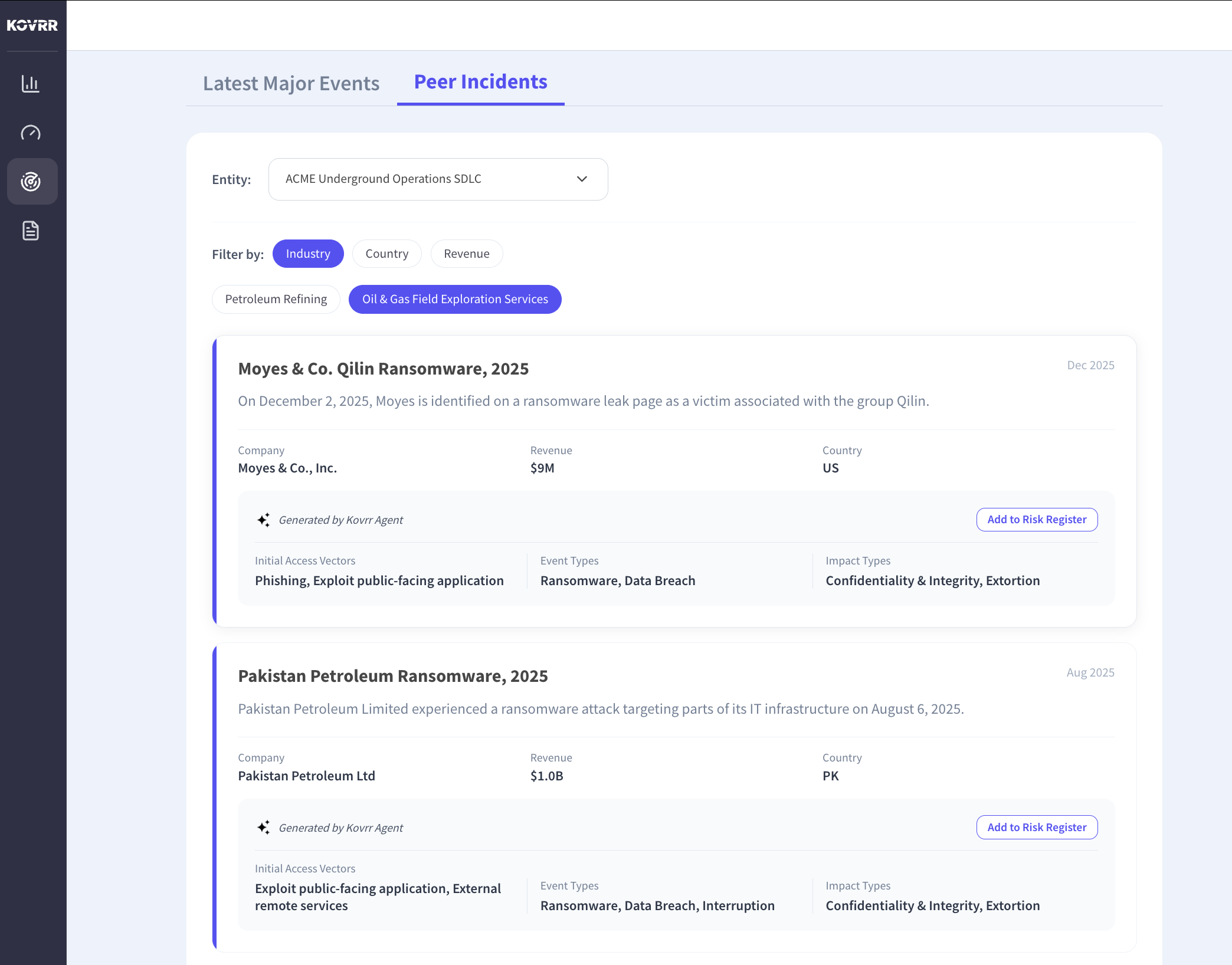Click the Dec 2025 date label
This screenshot has width=1232, height=965.
[x=1090, y=365]
